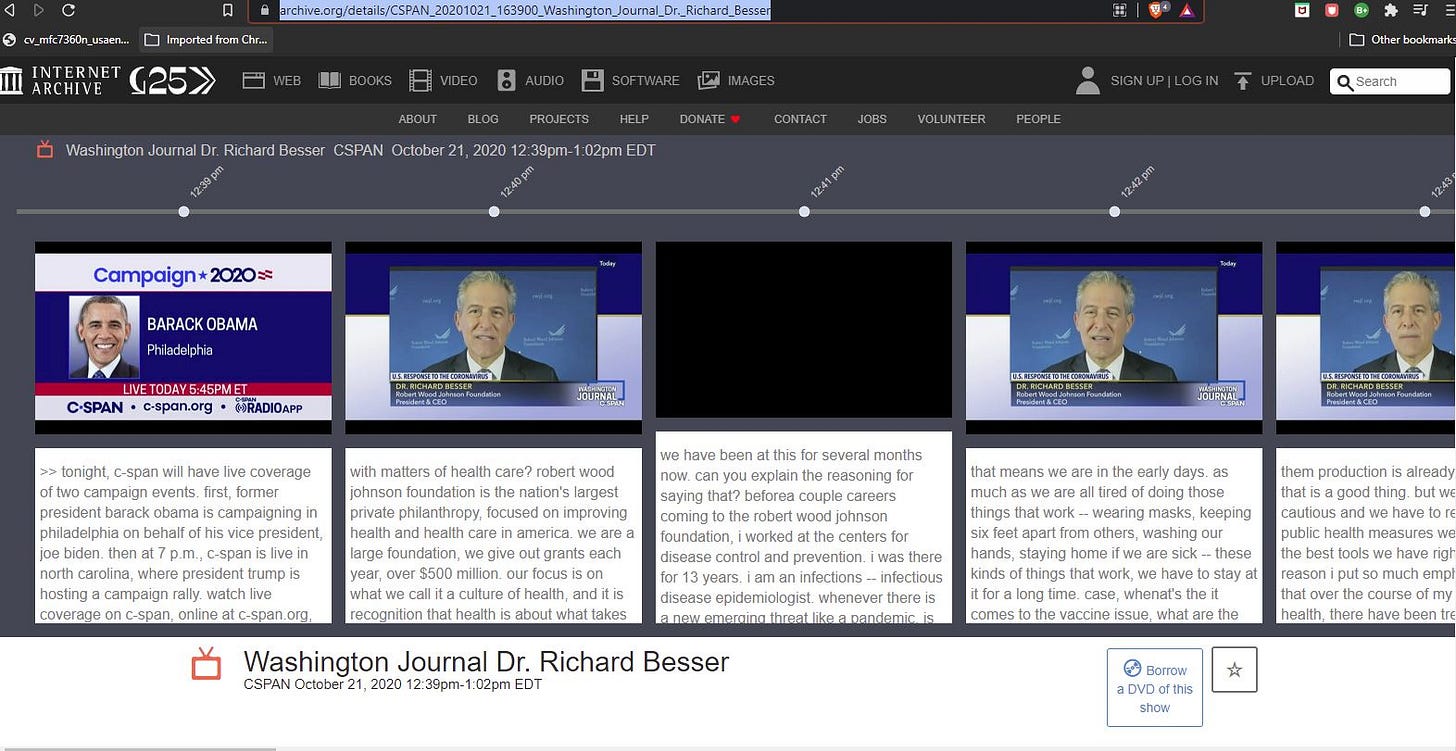Viewport: 1456px width, 751px height.
Task: Click SIGN UP | LOG IN
Action: pyautogui.click(x=1164, y=81)
